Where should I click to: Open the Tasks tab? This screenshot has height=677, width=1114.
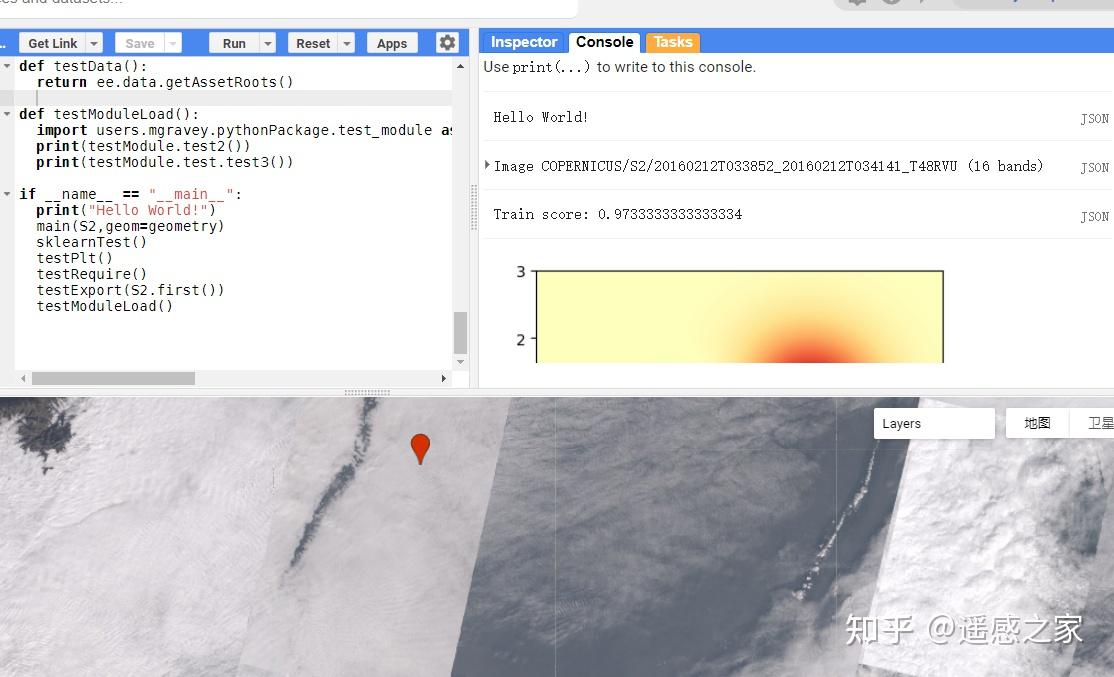click(x=672, y=42)
